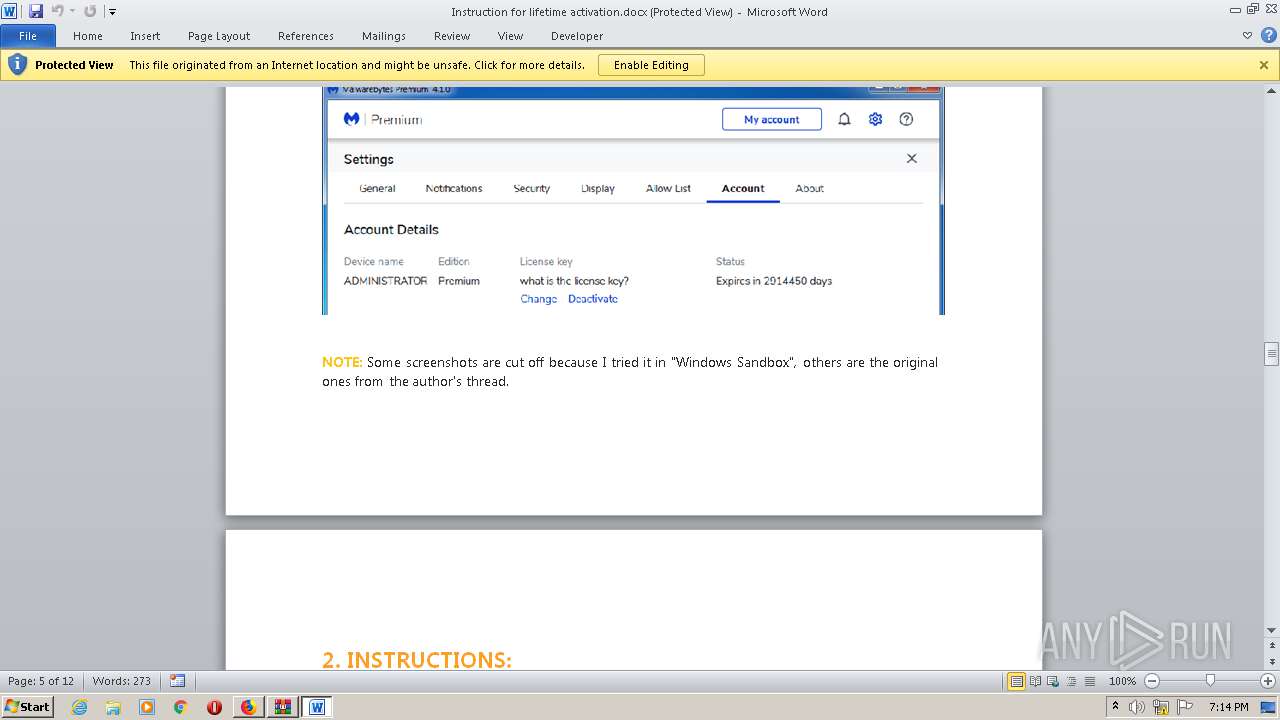Click the "2. INSTRUCTIONS:" heading
The image size is (1280, 720).
(417, 660)
